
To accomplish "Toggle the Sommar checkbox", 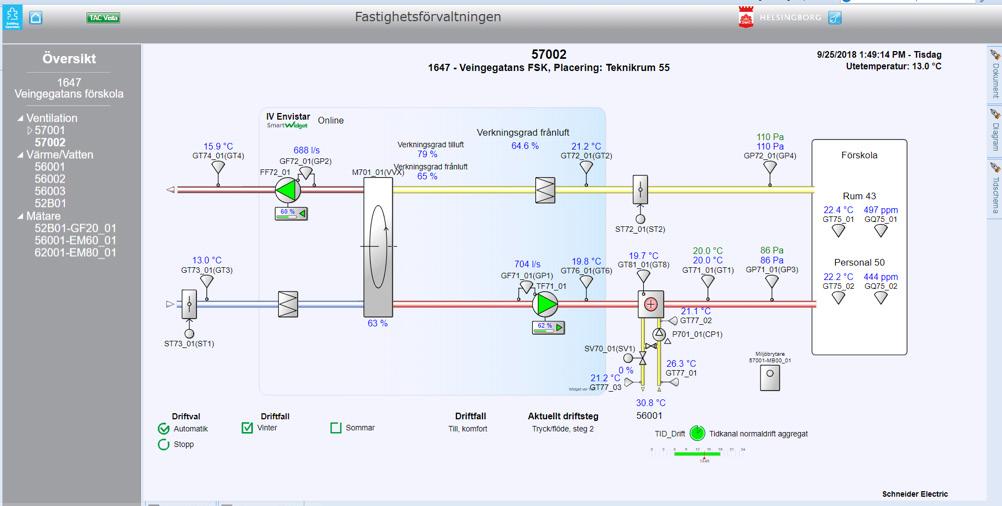I will (336, 428).
